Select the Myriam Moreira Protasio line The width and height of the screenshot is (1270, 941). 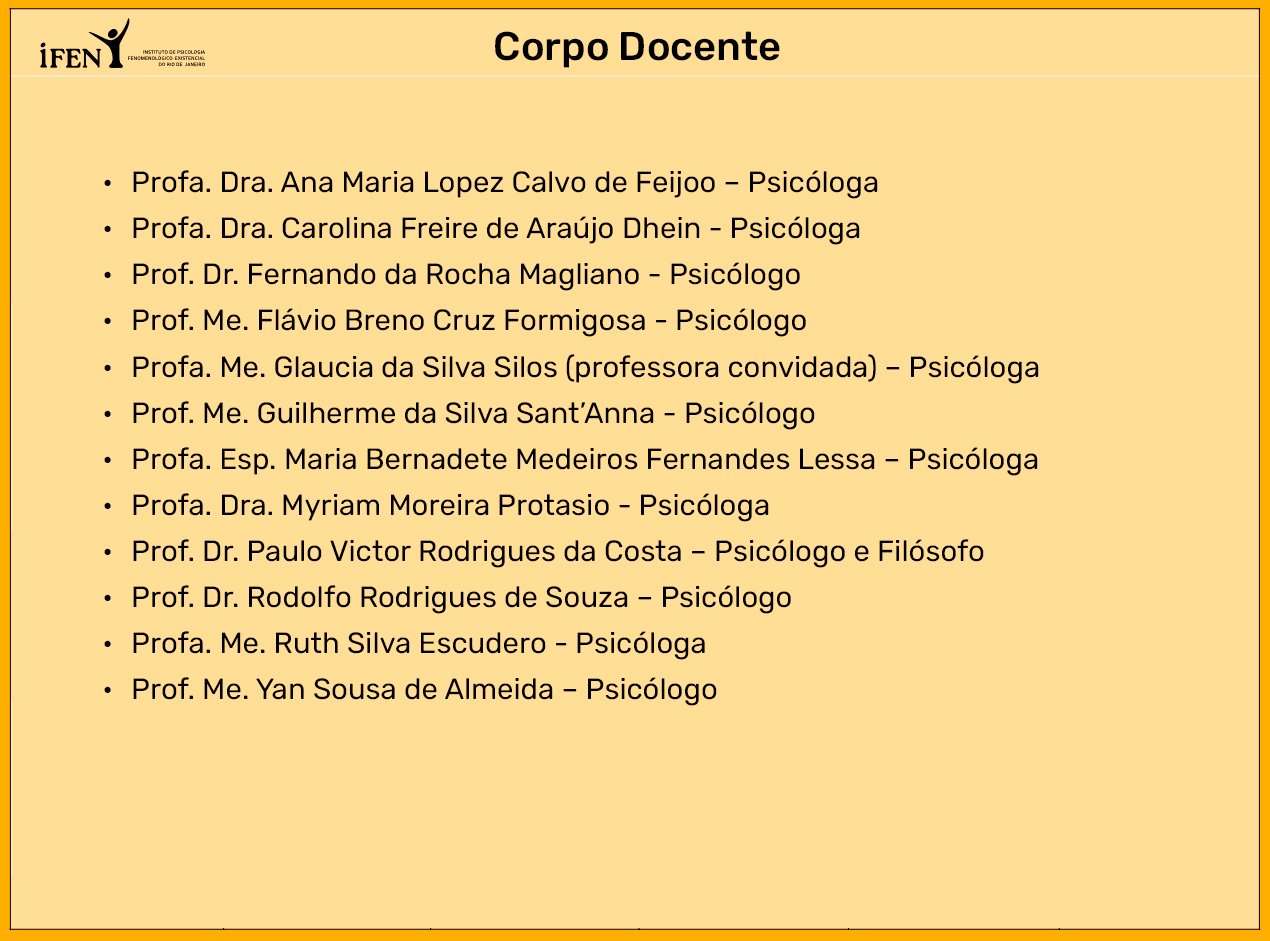coord(450,506)
